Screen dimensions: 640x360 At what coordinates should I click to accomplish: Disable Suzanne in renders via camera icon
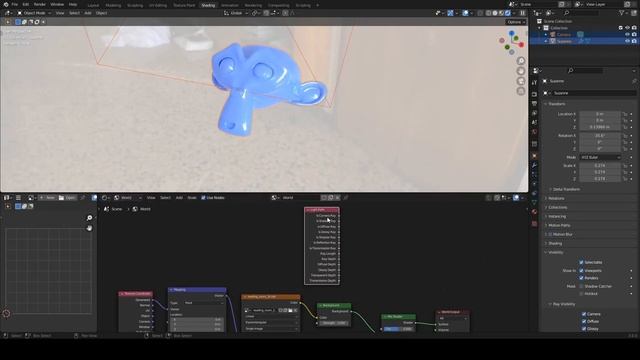(x=634, y=41)
